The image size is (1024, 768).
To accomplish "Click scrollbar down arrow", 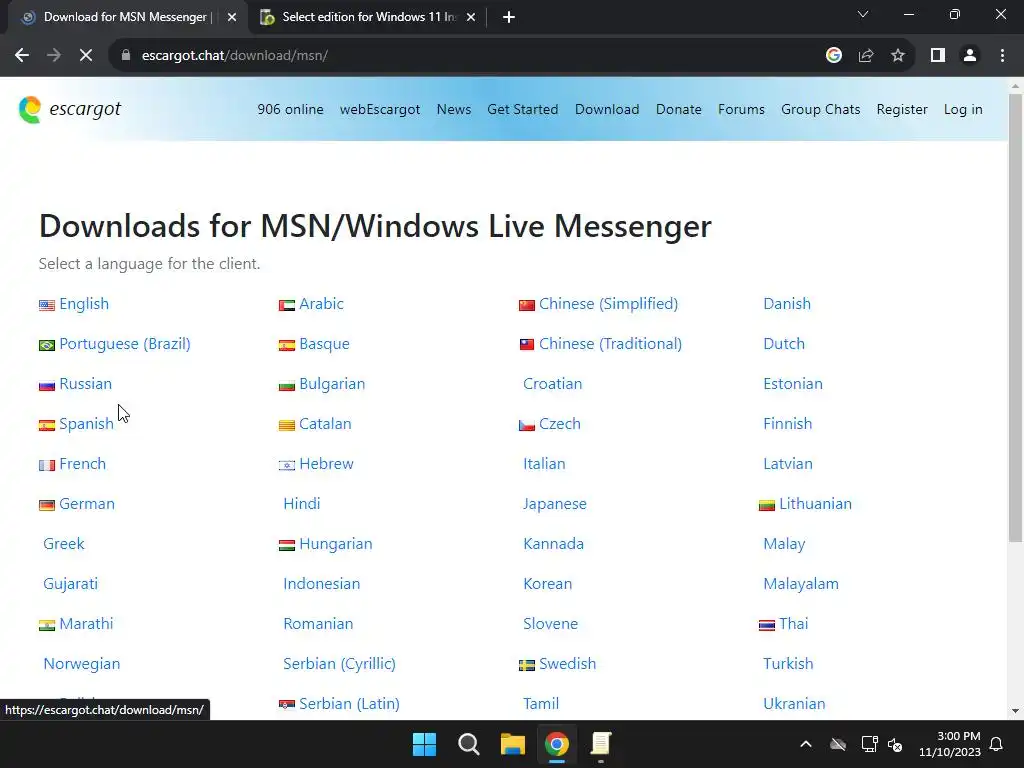I will 1016,711.
